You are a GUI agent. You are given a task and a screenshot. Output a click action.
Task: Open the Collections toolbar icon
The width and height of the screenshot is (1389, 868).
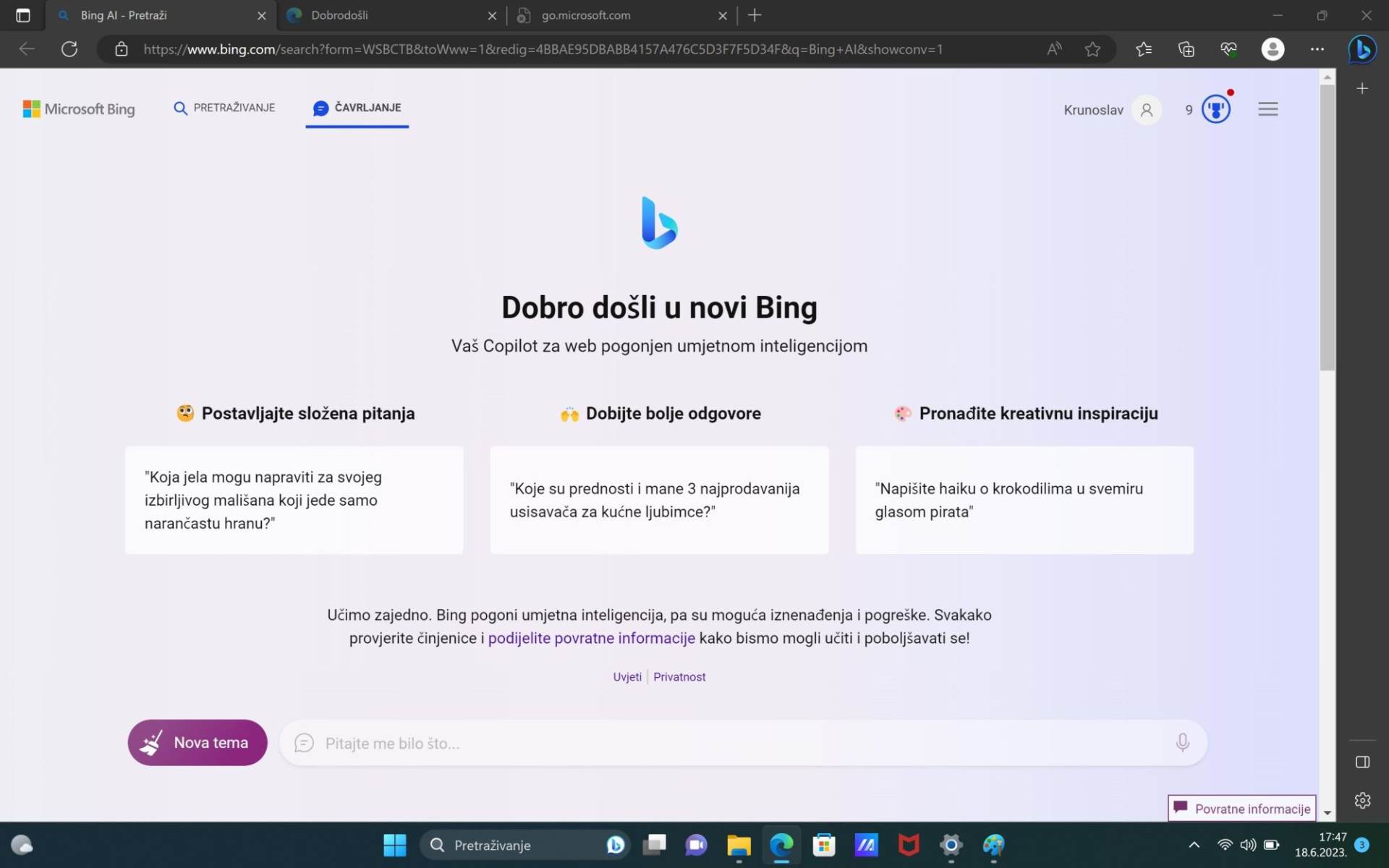[x=1186, y=49]
